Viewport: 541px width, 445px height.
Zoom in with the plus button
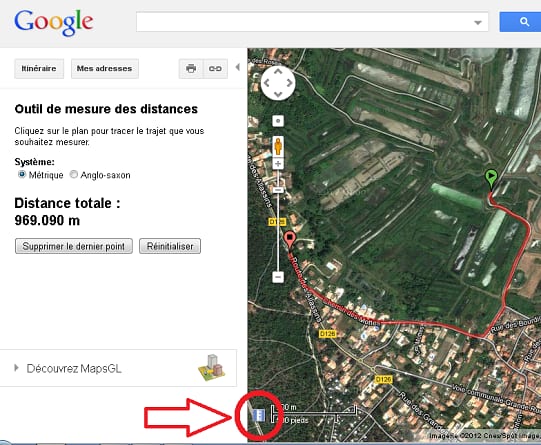278,164
